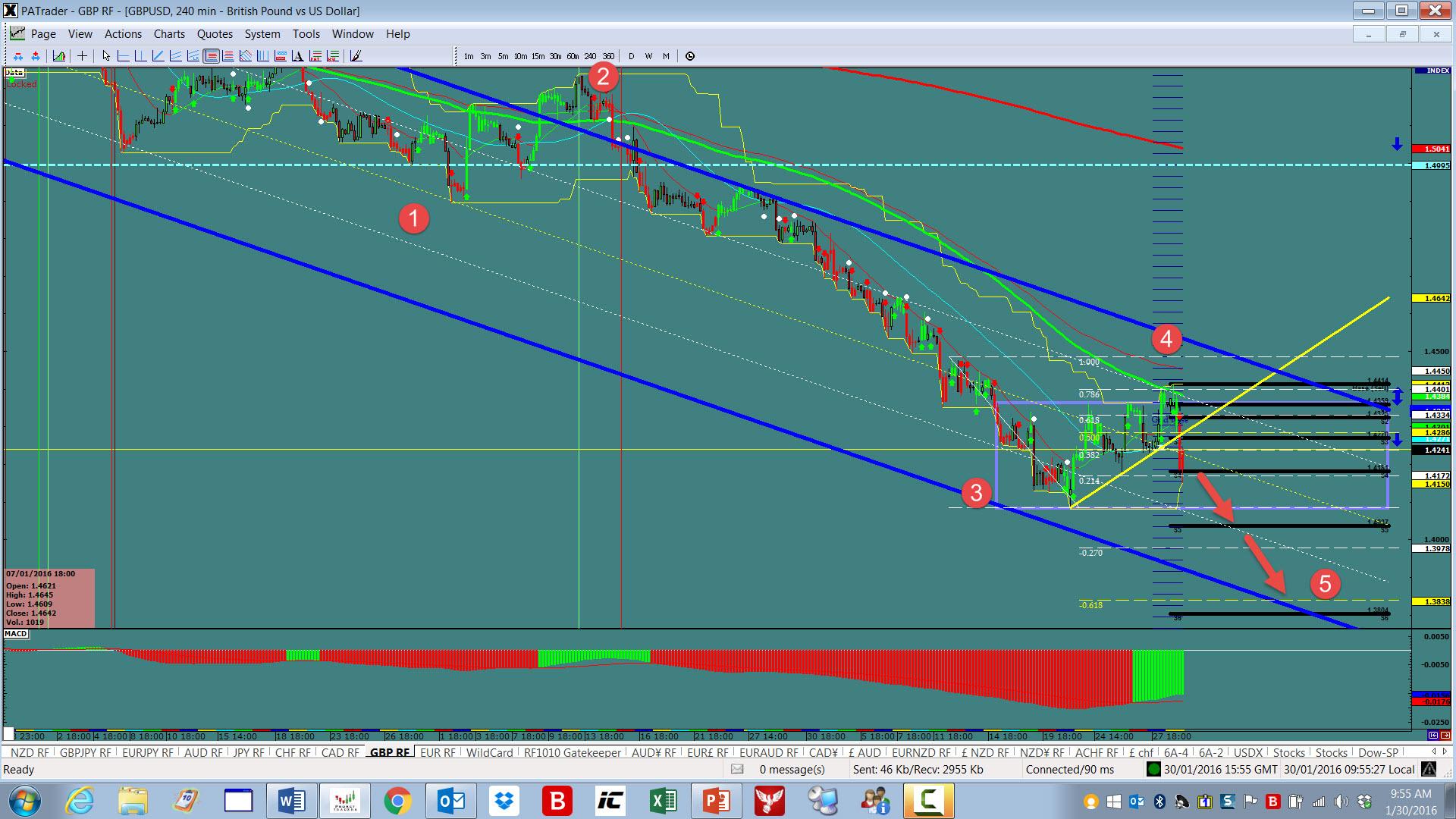Switch chart to 5m timeframe

(503, 56)
